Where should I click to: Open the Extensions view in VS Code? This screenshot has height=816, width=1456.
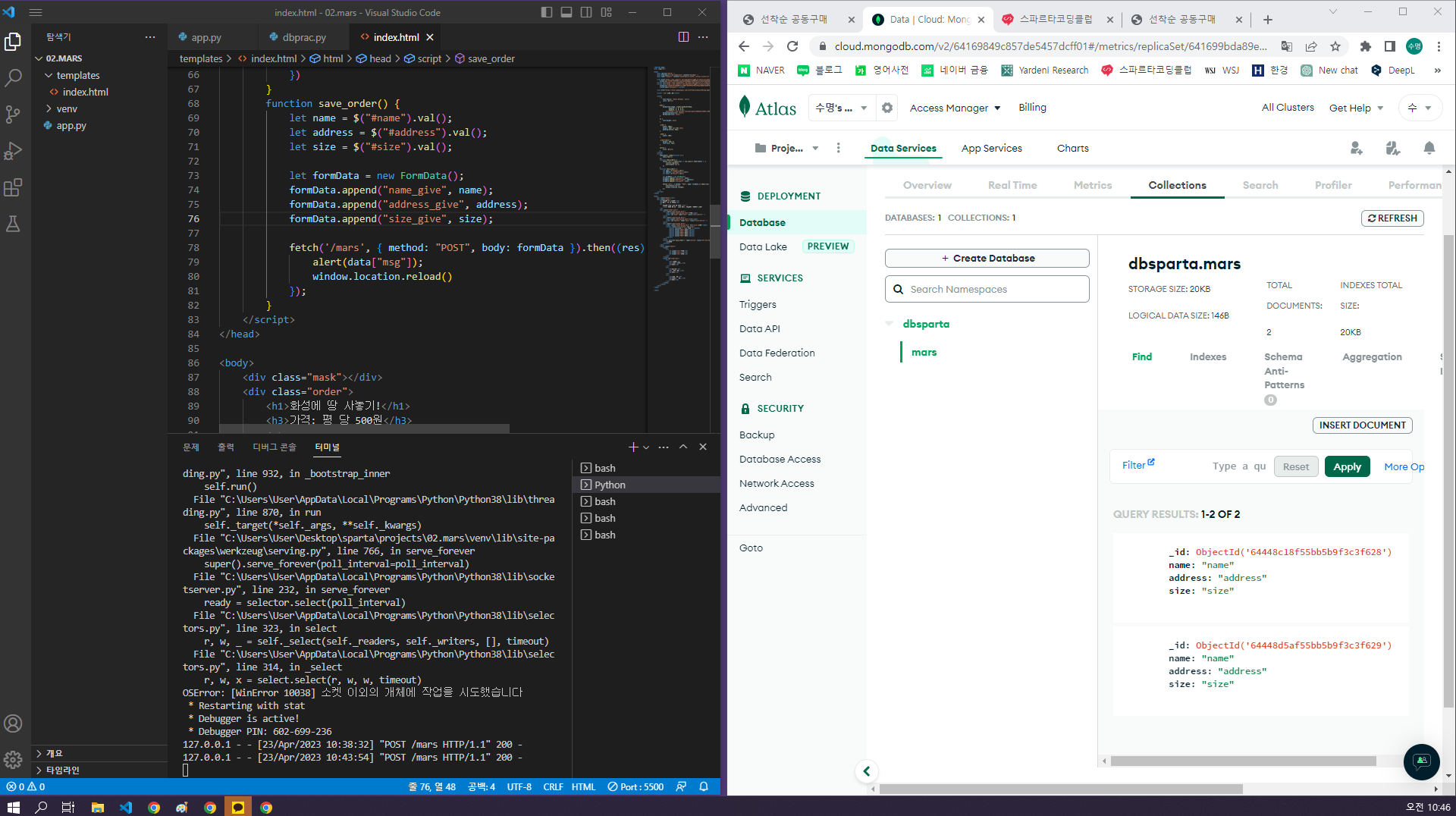(x=13, y=187)
